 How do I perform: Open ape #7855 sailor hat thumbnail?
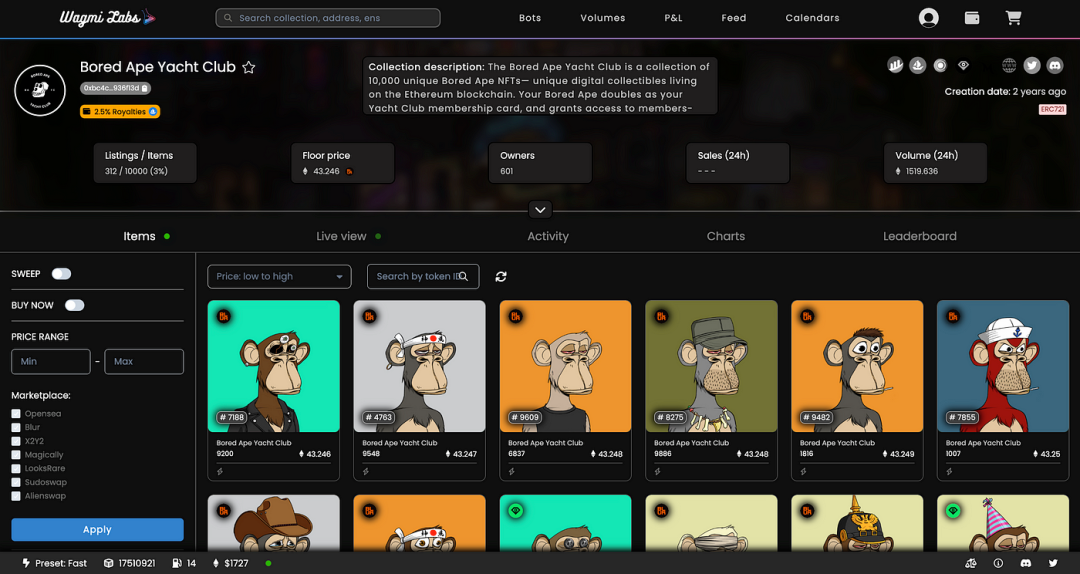pyautogui.click(x=1003, y=366)
